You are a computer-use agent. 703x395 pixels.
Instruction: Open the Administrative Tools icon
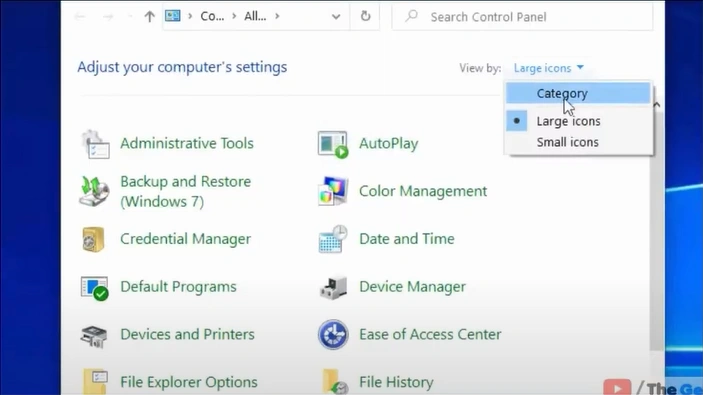[x=95, y=144]
